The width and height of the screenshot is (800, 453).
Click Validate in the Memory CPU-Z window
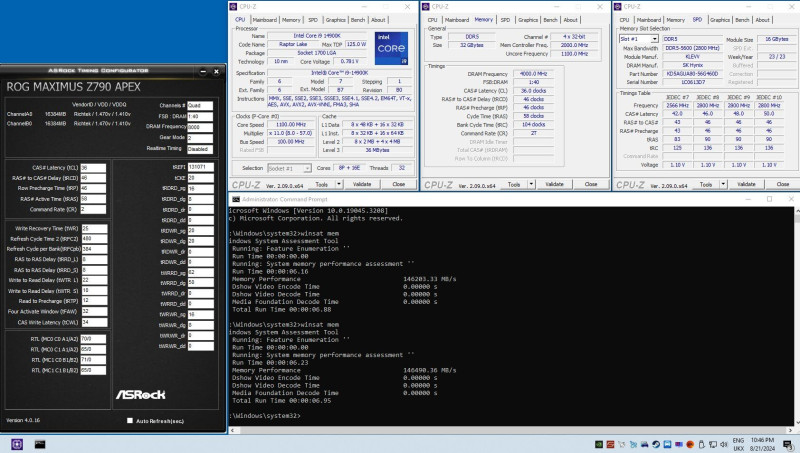(x=555, y=184)
